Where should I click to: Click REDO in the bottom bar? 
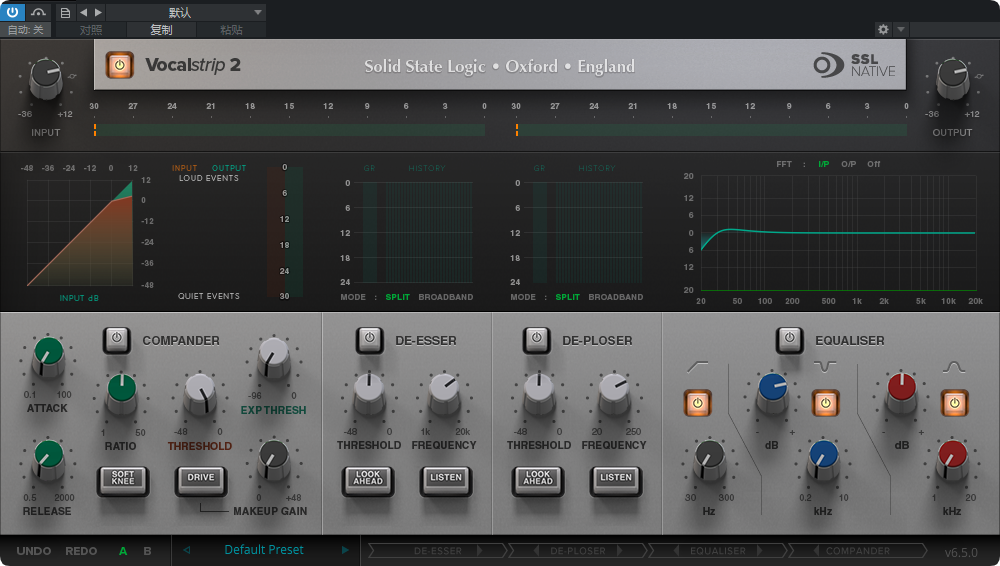[x=81, y=551]
